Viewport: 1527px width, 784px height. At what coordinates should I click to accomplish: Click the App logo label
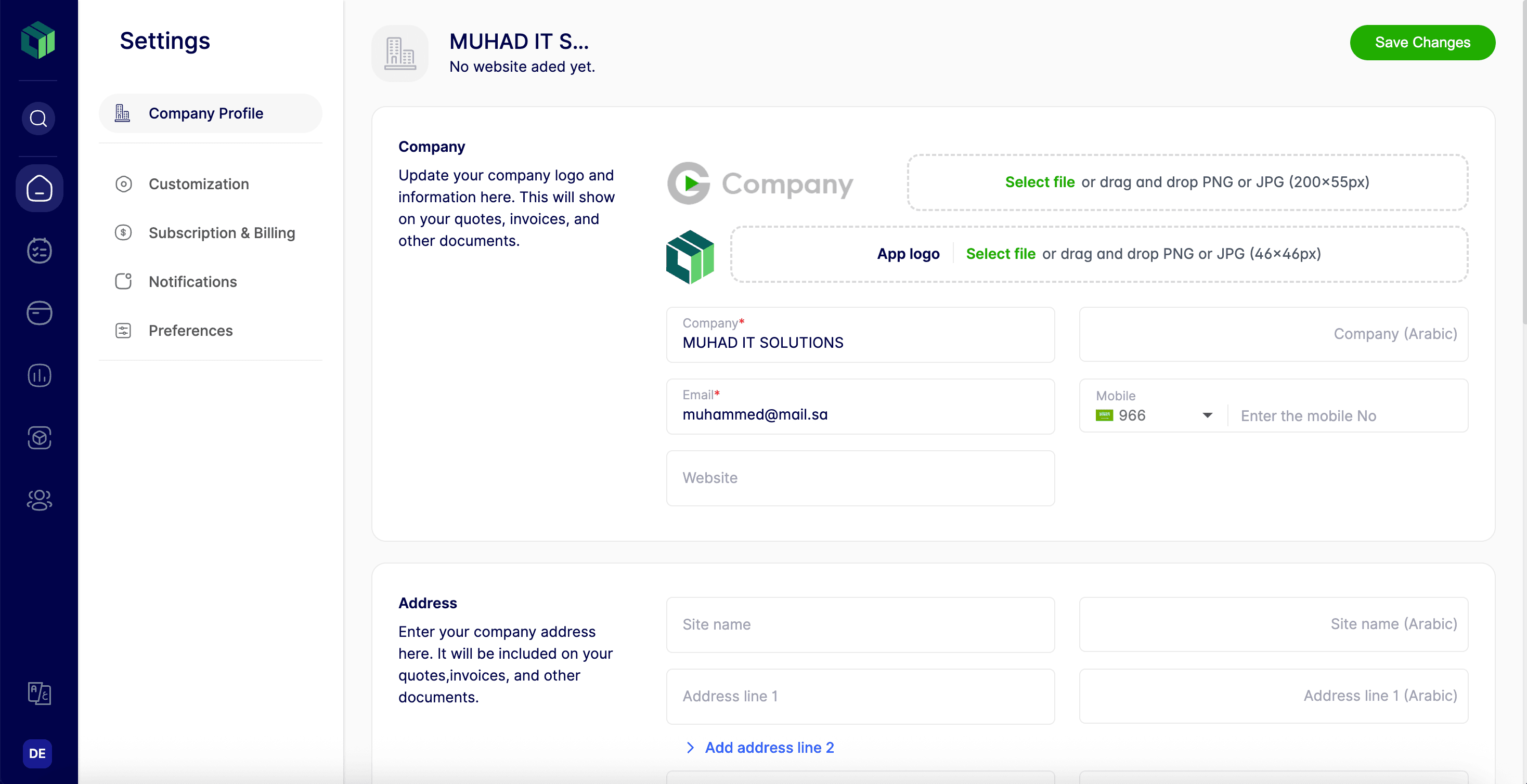908,254
